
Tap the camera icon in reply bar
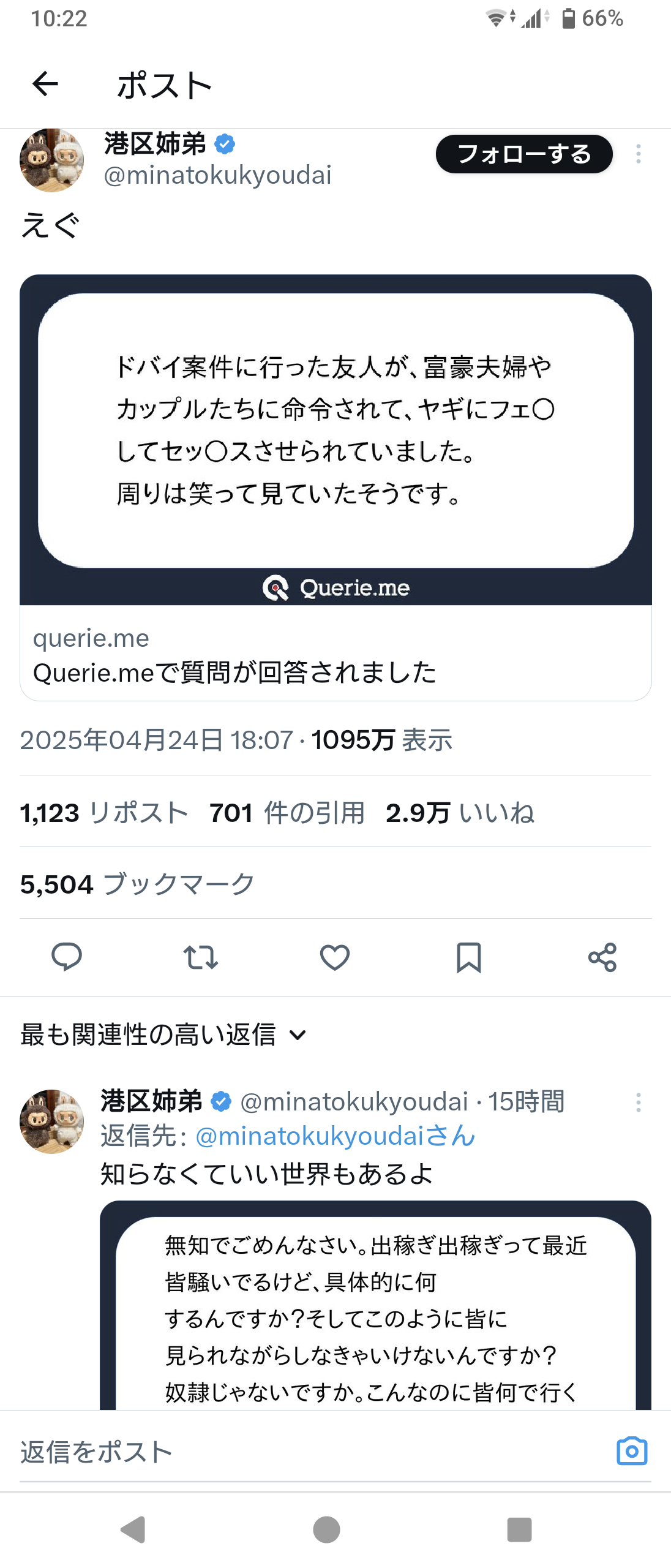tap(631, 1451)
